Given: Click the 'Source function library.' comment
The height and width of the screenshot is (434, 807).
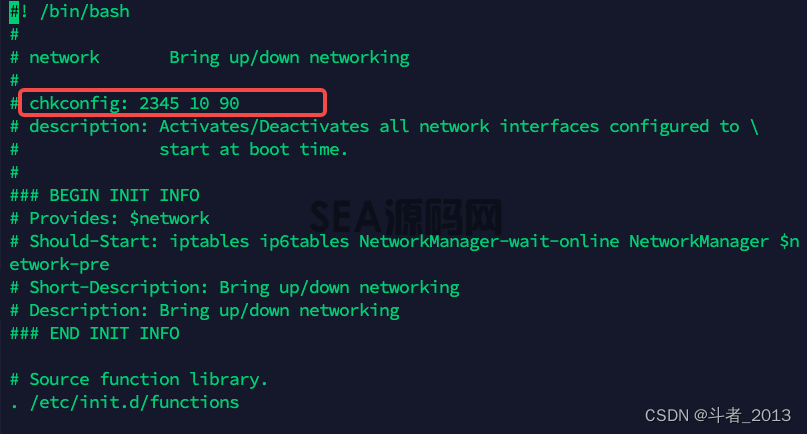Looking at the screenshot, I should point(148,380).
